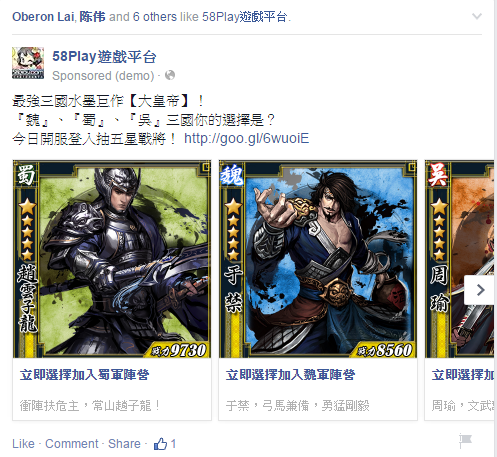Click the public globe audience icon
Viewport: 497px width, 457px height.
170,75
